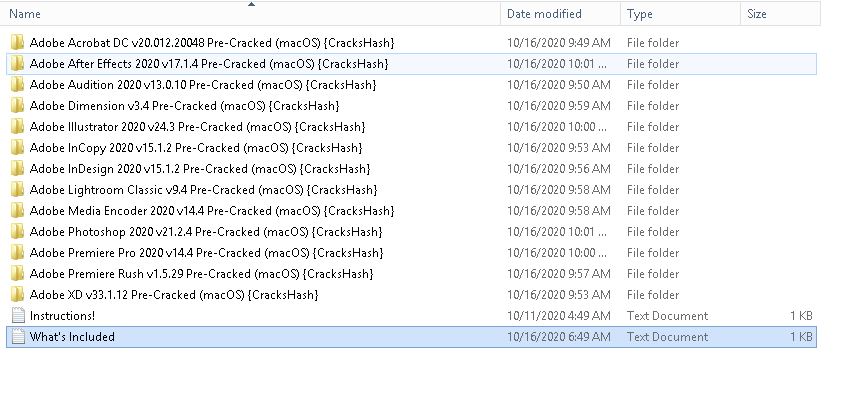
Task: Click the sort direction arrow above the columns
Action: point(251,4)
